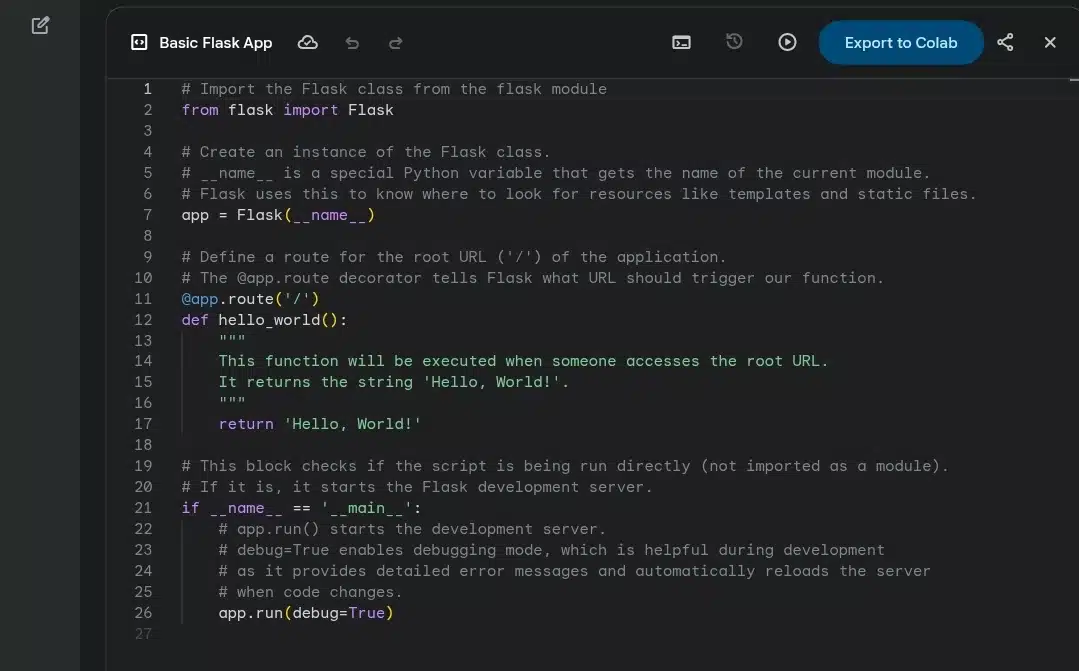The width and height of the screenshot is (1079, 671).
Task: Click the new chat edit icon
Action: tap(41, 25)
